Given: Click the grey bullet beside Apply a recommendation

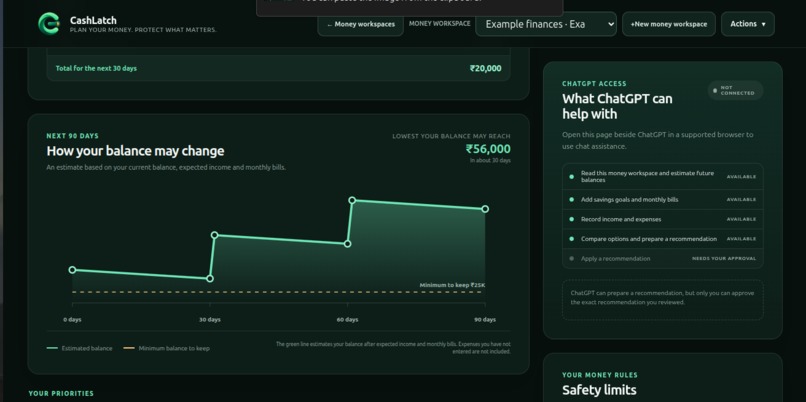Looking at the screenshot, I should pos(572,259).
